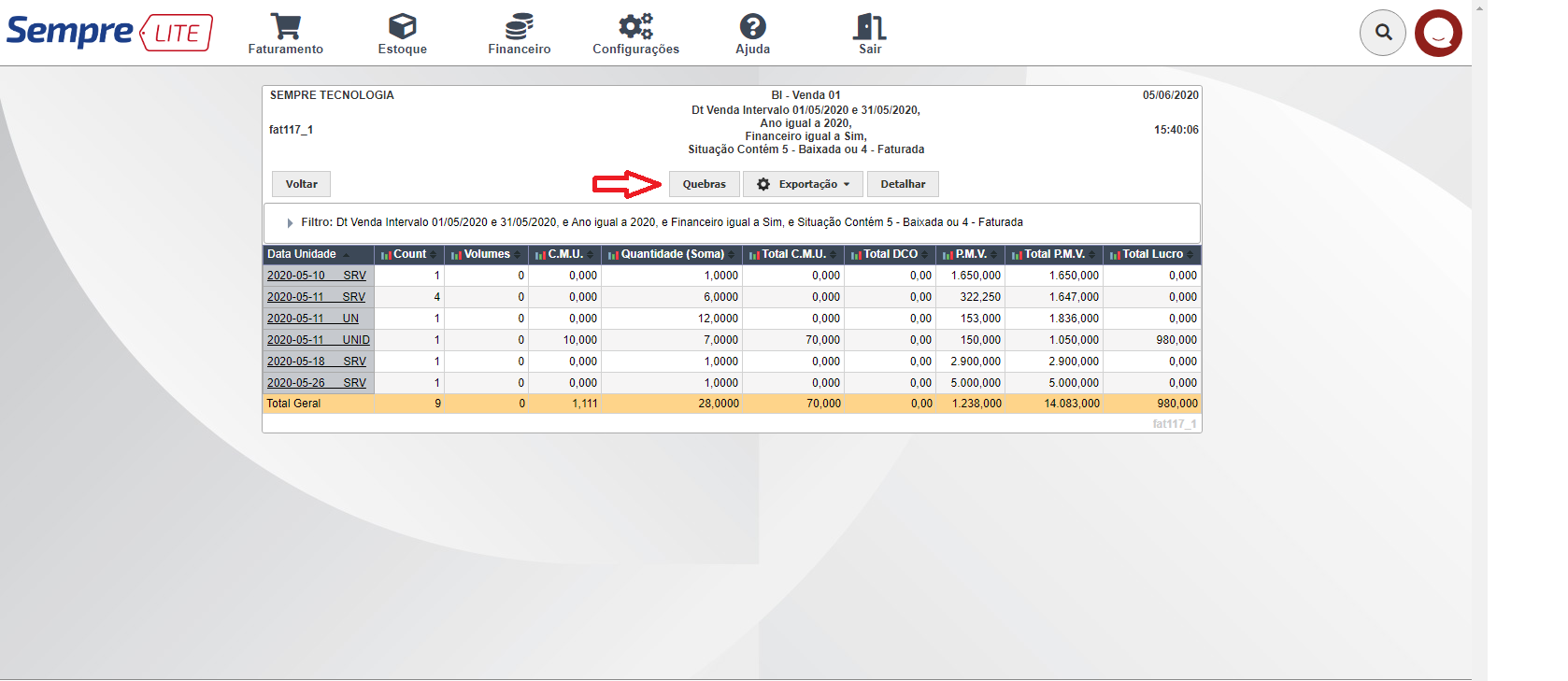This screenshot has height=681, width=1568.
Task: Open the Financeiro coins menu
Action: [519, 35]
